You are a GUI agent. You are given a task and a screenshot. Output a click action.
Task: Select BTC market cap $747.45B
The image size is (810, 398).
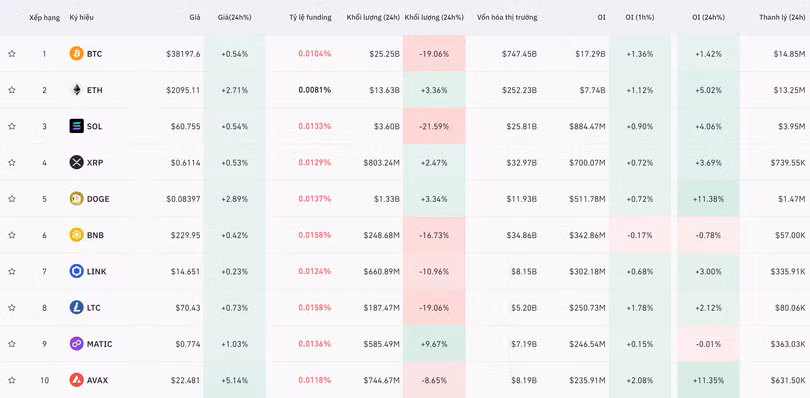[519, 54]
